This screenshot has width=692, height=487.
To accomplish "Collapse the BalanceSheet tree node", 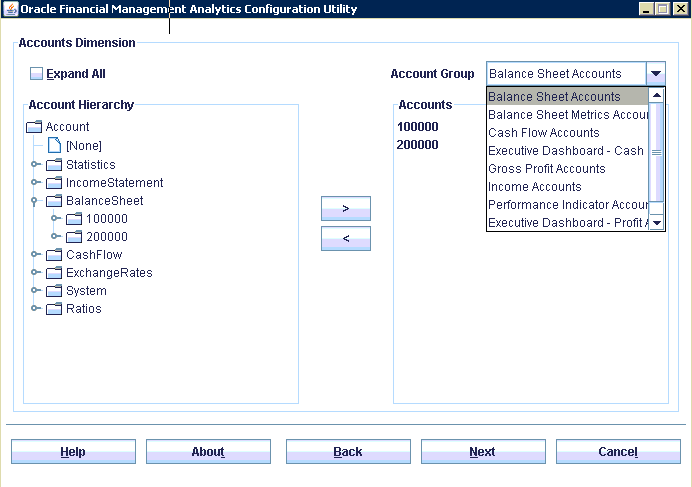I will (x=34, y=201).
